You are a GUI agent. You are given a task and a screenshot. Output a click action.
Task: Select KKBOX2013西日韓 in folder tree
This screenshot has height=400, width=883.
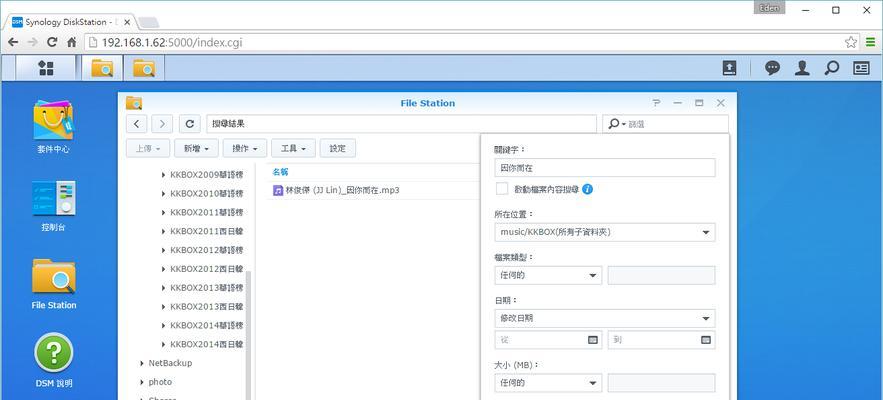(x=207, y=307)
